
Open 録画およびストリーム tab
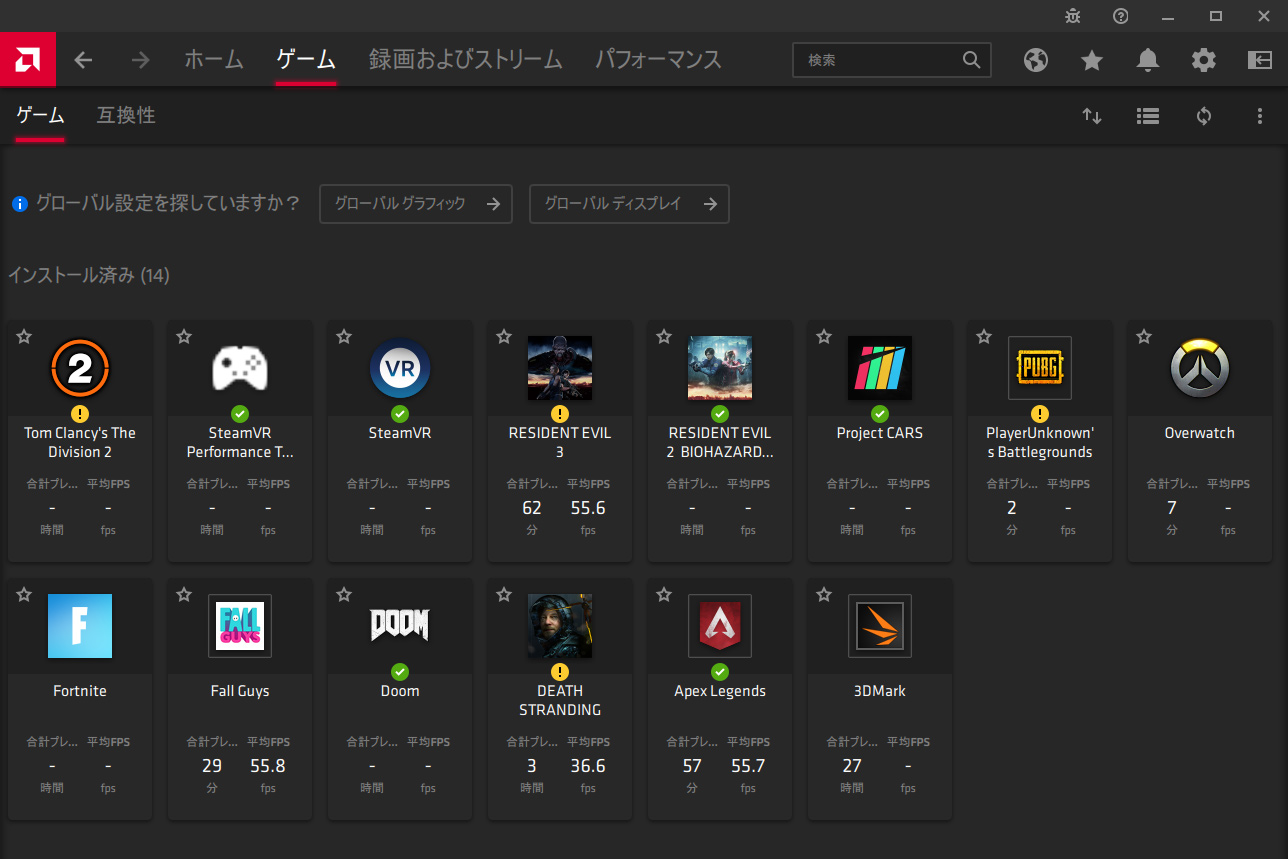pyautogui.click(x=465, y=60)
